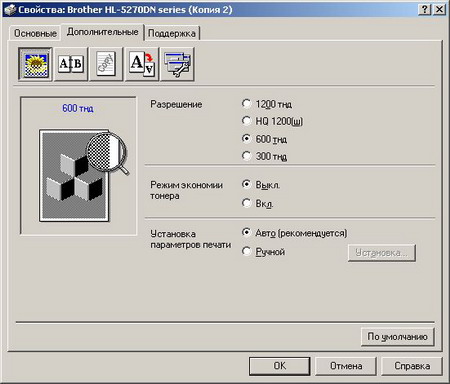The height and width of the screenshot is (384, 450).
Task: Click the printer icon in title bar
Action: click(9, 9)
